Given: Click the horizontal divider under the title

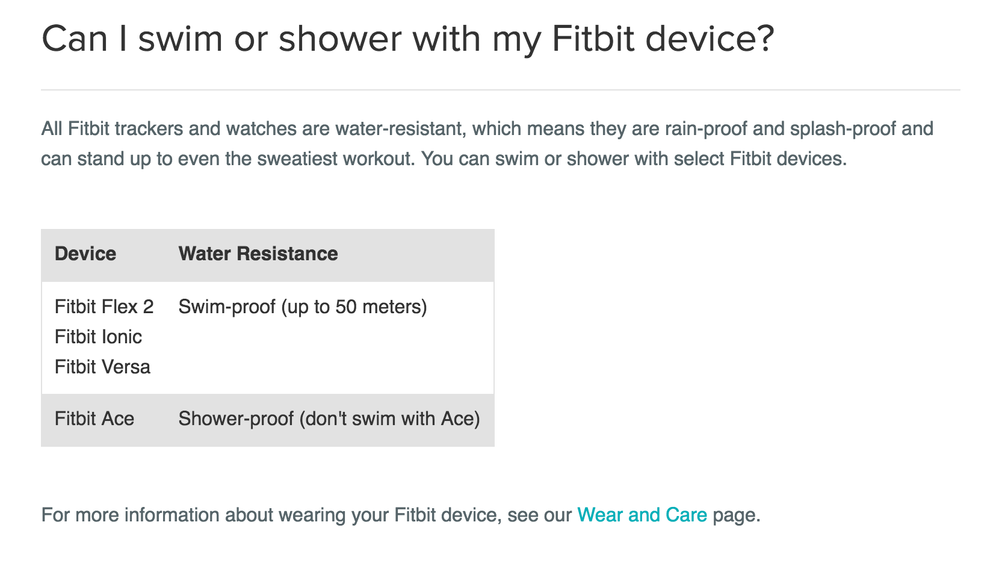Looking at the screenshot, I should pyautogui.click(x=501, y=90).
